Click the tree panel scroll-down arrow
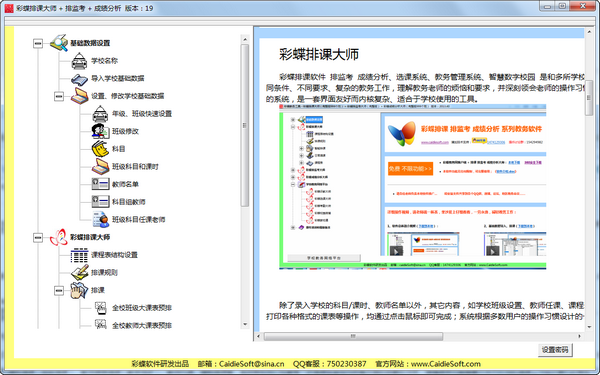The image size is (600, 375). click(x=245, y=324)
